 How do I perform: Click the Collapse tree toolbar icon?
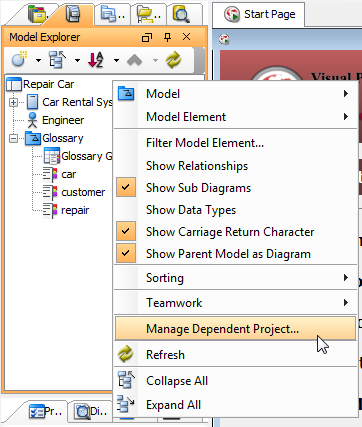[x=57, y=60]
